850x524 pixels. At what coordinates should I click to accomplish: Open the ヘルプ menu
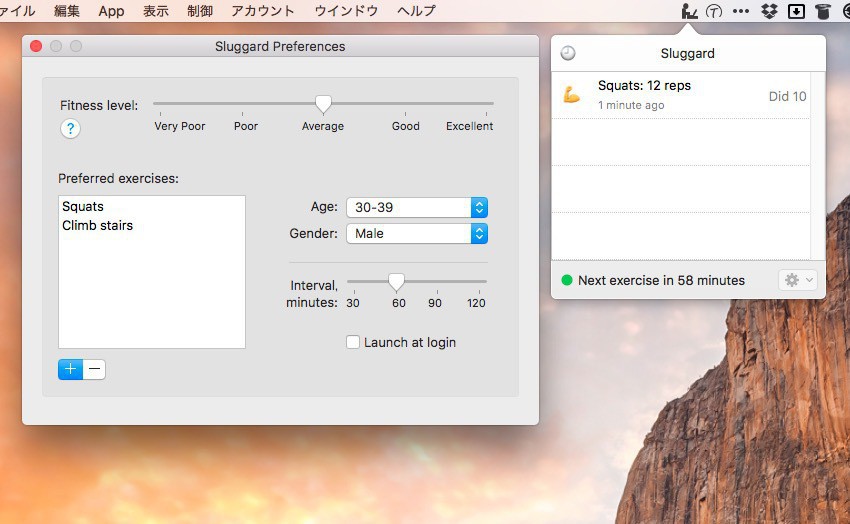pos(416,11)
